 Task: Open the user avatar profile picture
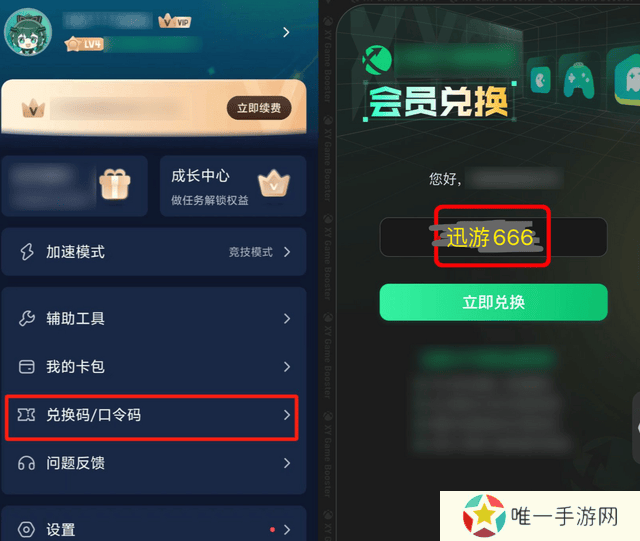[28, 32]
